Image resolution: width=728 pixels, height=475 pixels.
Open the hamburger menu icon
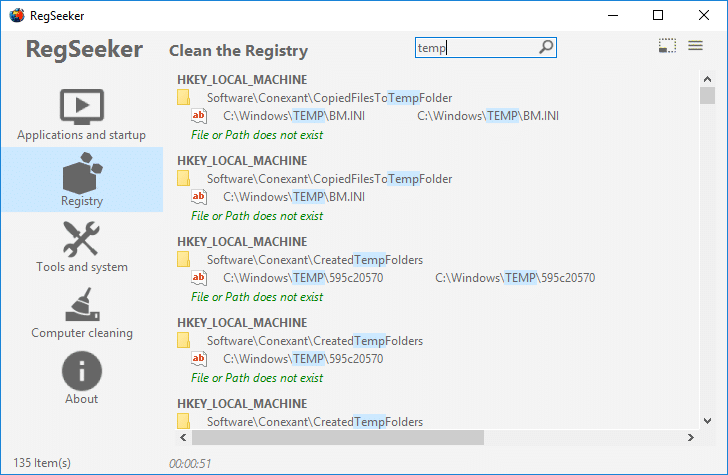tap(695, 46)
